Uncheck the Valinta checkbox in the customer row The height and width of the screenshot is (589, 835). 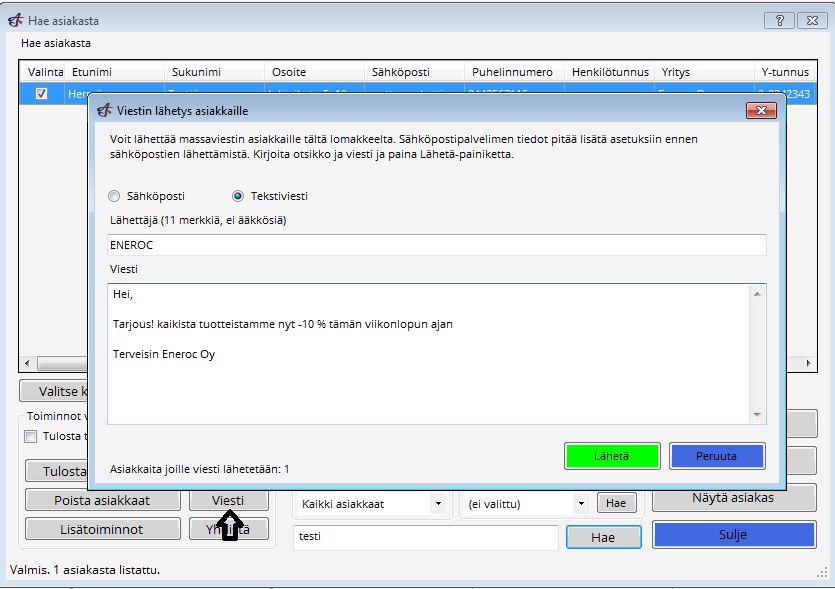(41, 93)
